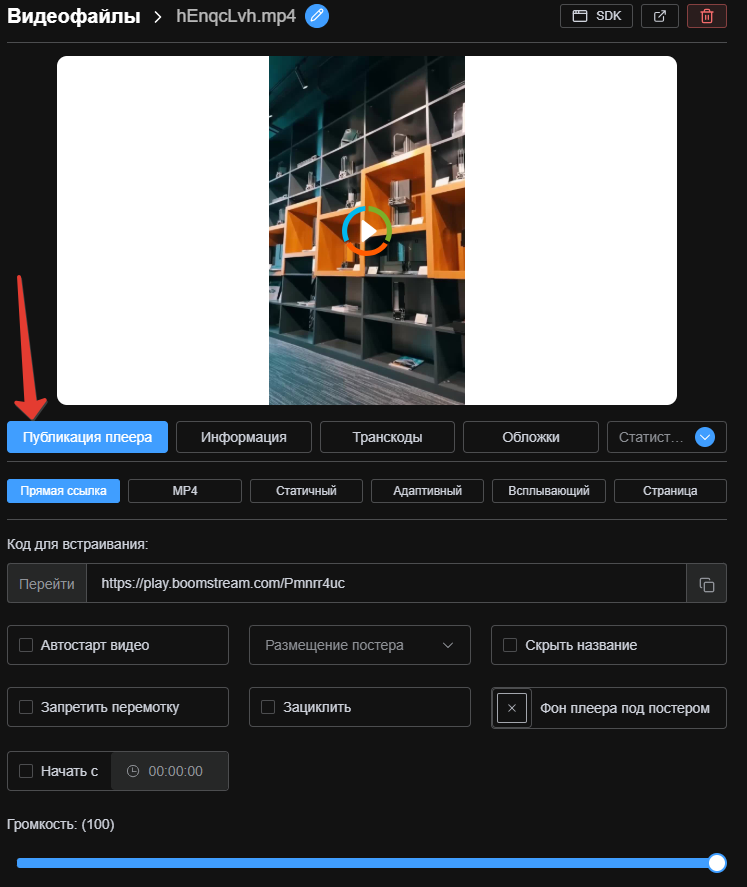Open the Обложки tab
747x887 pixels.
coord(530,437)
